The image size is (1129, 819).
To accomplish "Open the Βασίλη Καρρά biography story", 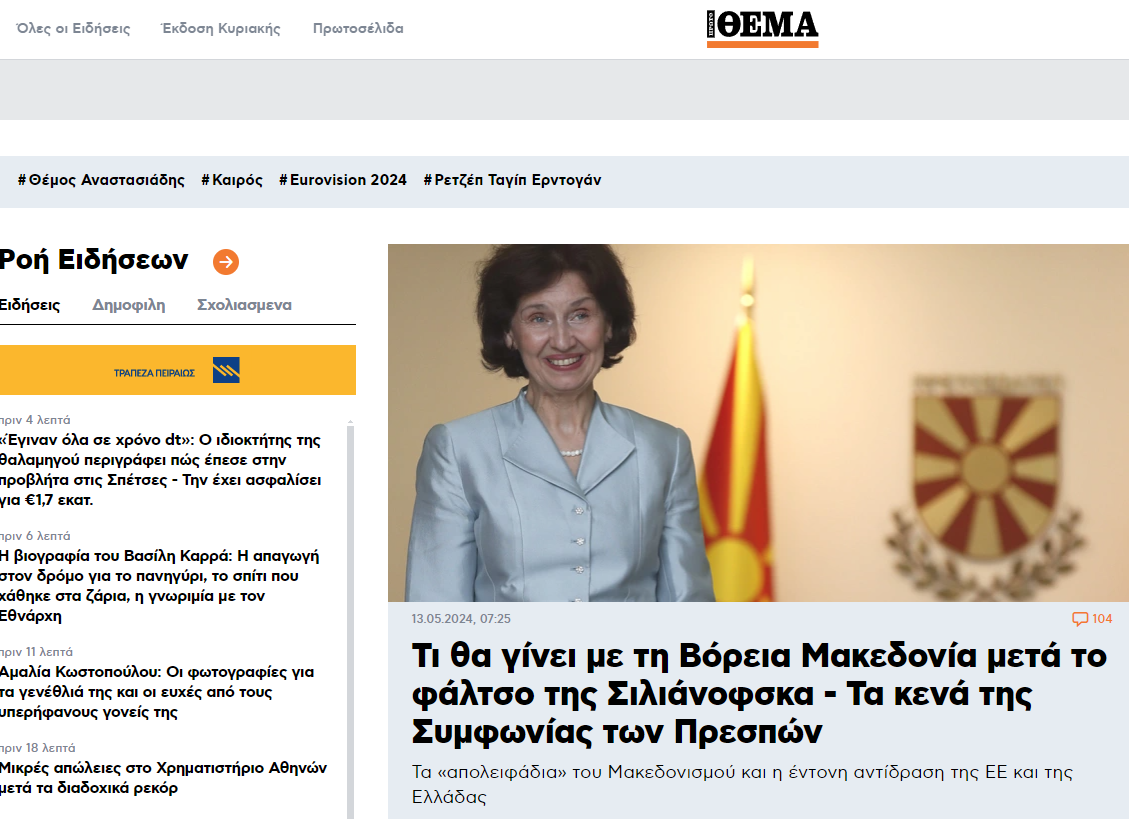I will pyautogui.click(x=160, y=586).
